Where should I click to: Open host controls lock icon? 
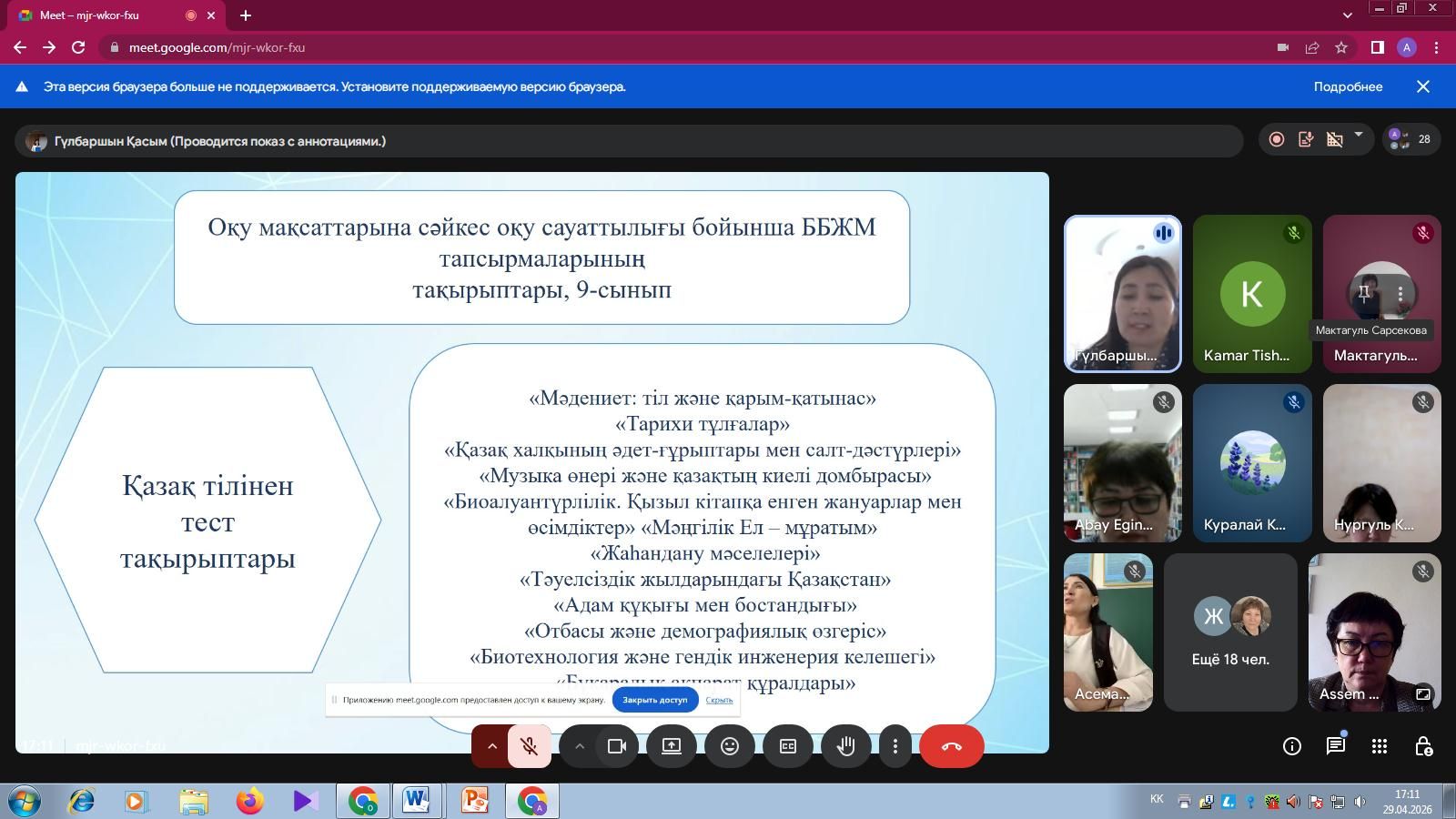coord(1423,746)
